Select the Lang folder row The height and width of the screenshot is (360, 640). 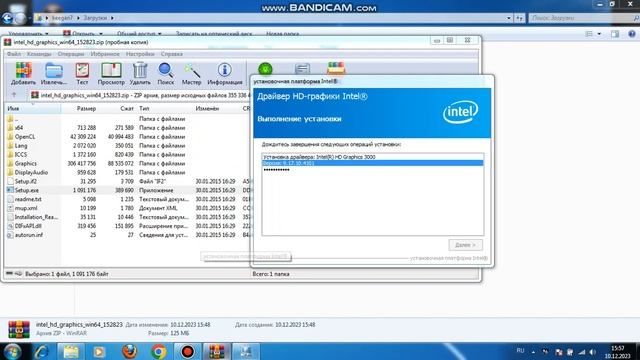coord(127,146)
